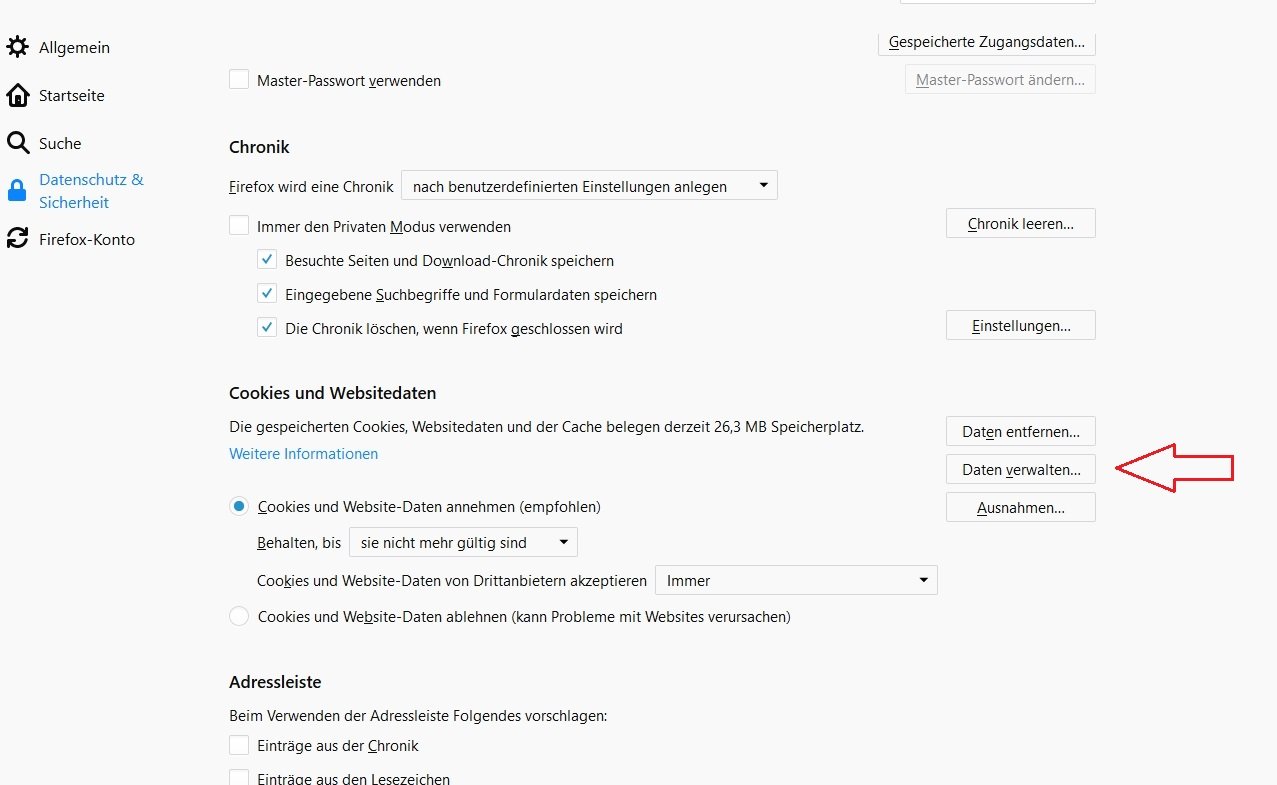Click the Firefox-Konto sync icon
1277x785 pixels.
(17, 239)
